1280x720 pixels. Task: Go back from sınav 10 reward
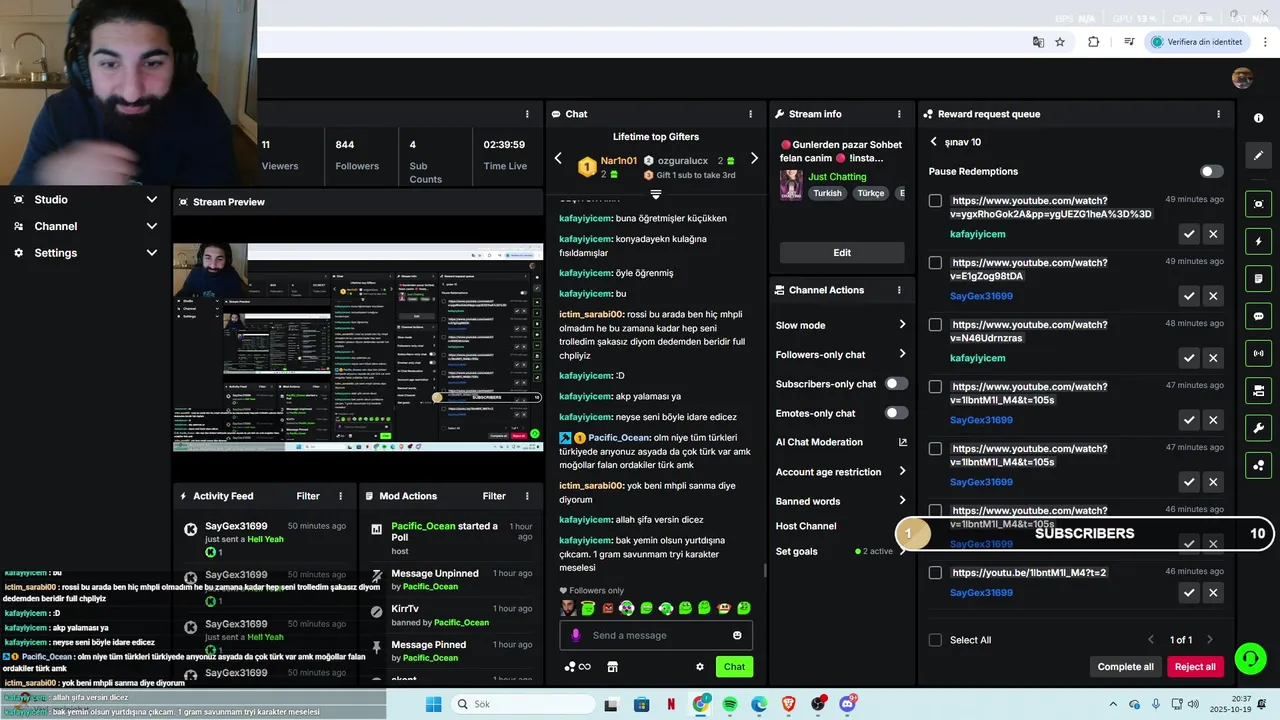coord(934,142)
